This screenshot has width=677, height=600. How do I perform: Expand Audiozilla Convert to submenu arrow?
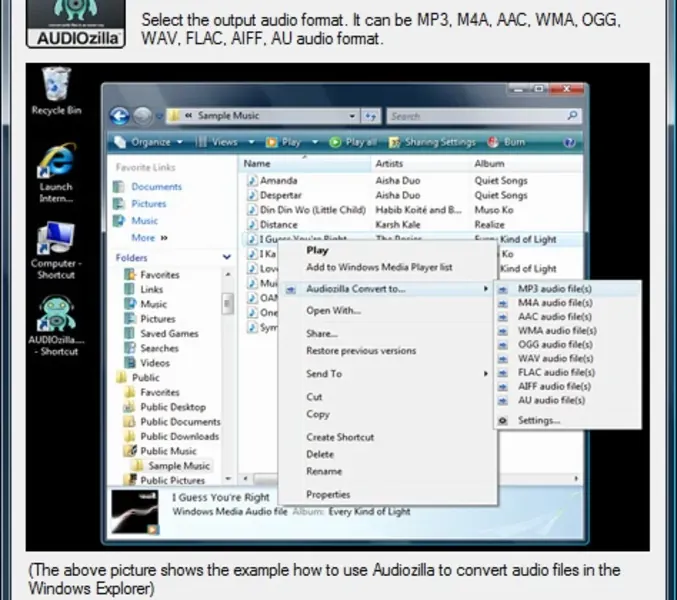click(x=486, y=289)
